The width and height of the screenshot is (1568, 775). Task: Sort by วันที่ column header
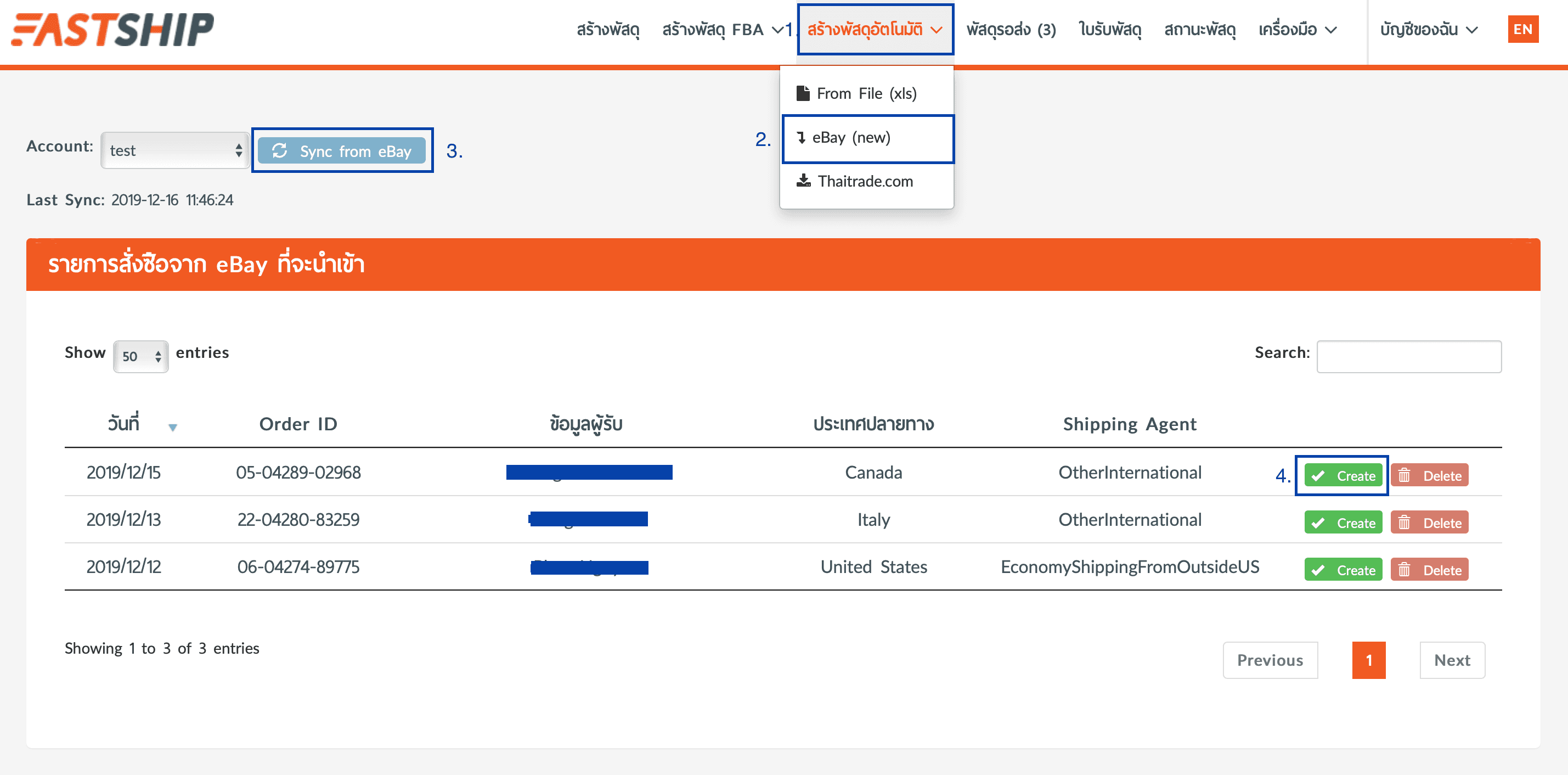point(123,424)
